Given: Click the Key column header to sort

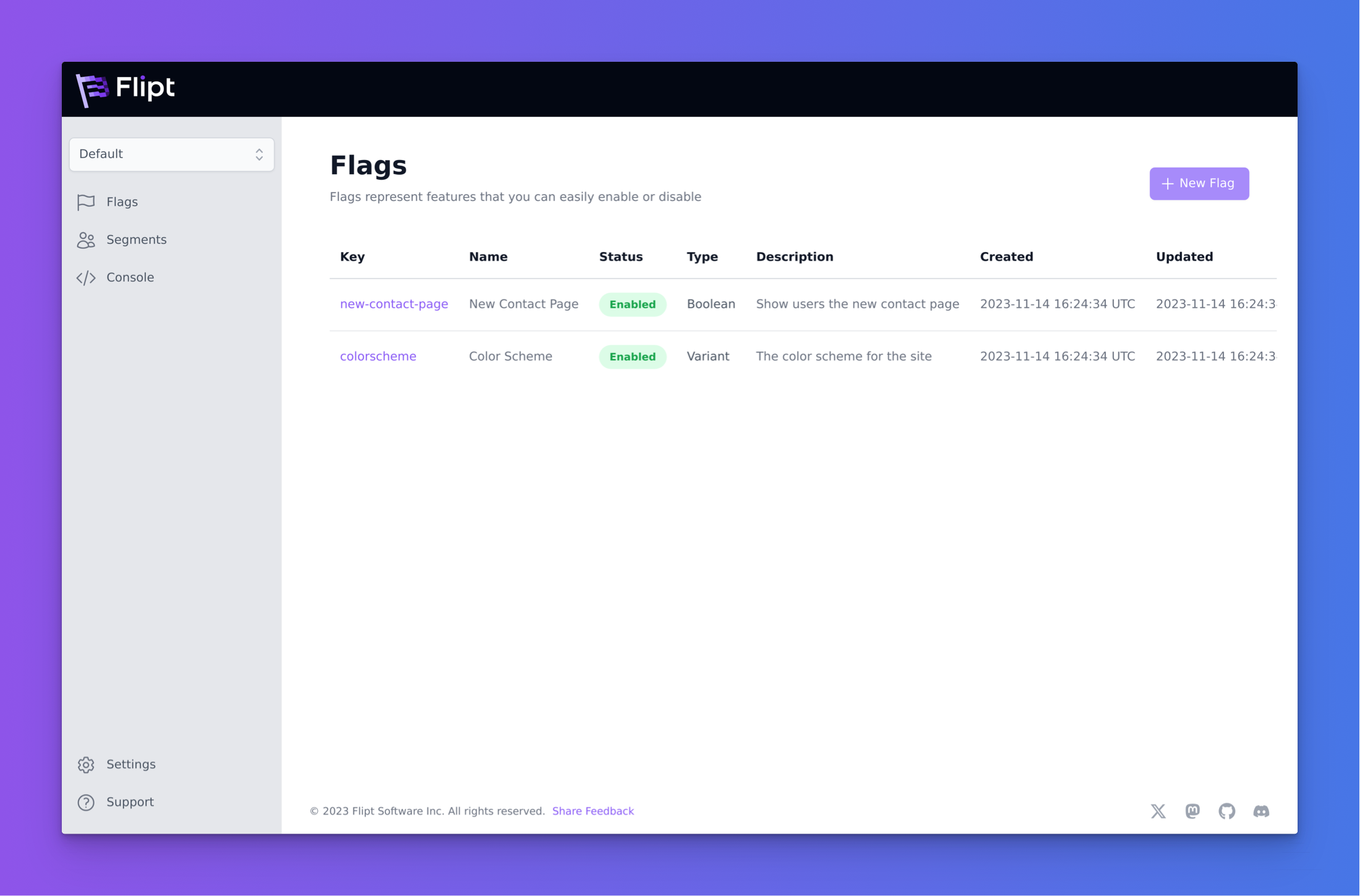Looking at the screenshot, I should point(352,256).
